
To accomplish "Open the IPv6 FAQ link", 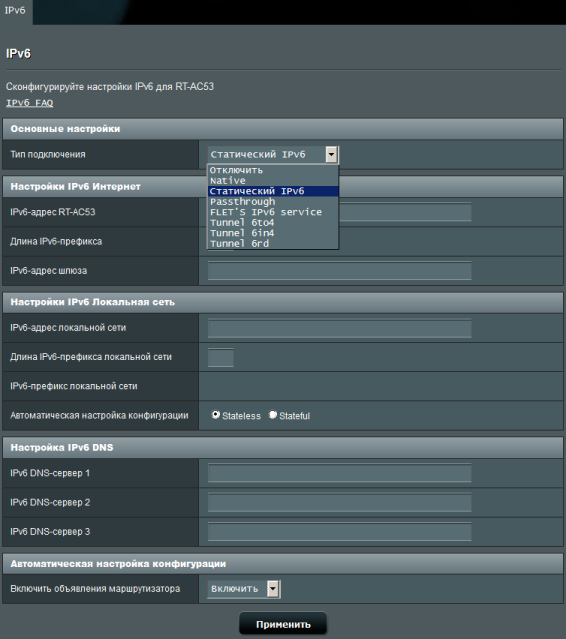I will [x=29, y=103].
